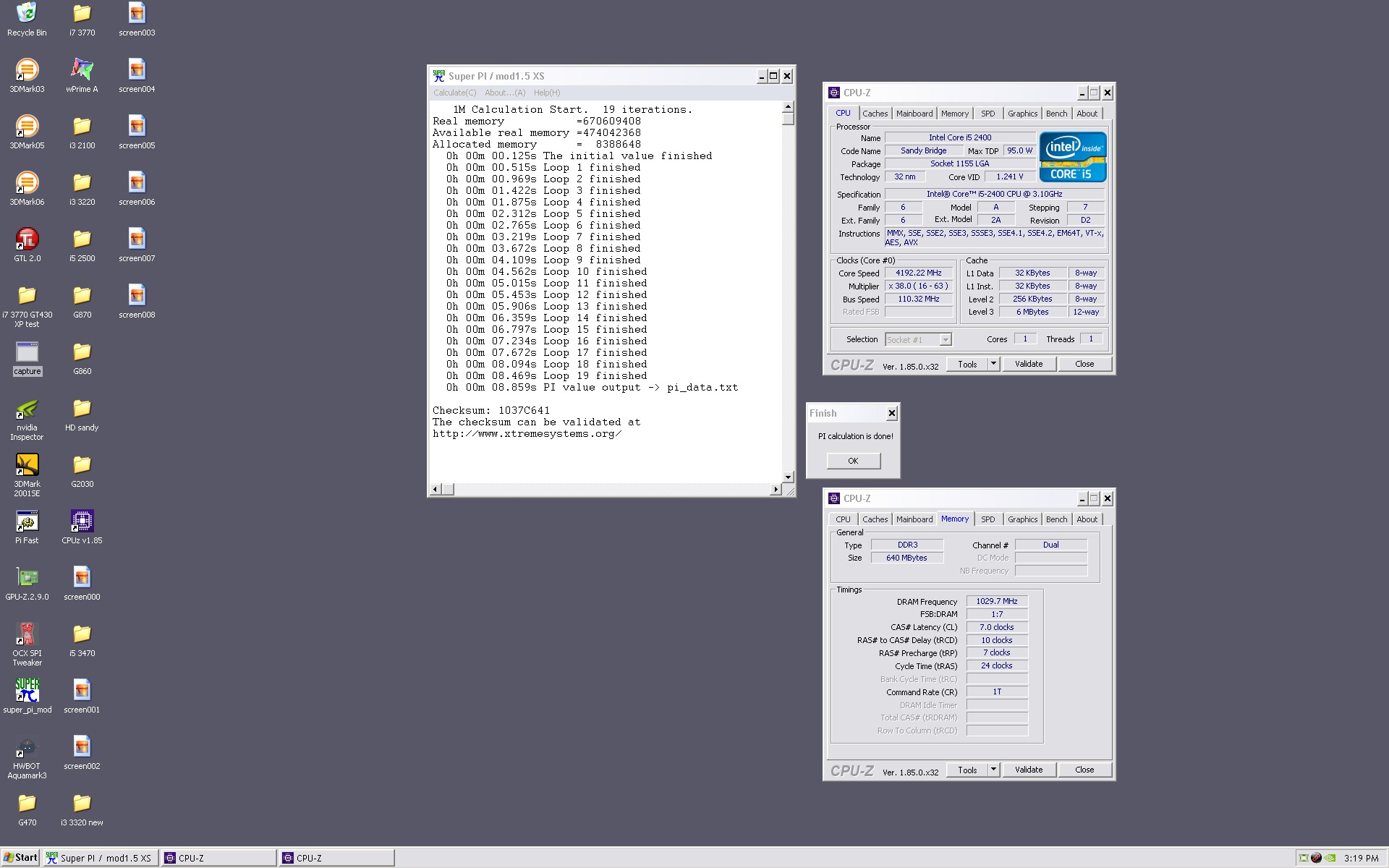Click Super PI vertical scrollbar down arrow
The width and height of the screenshot is (1389, 868).
point(788,477)
